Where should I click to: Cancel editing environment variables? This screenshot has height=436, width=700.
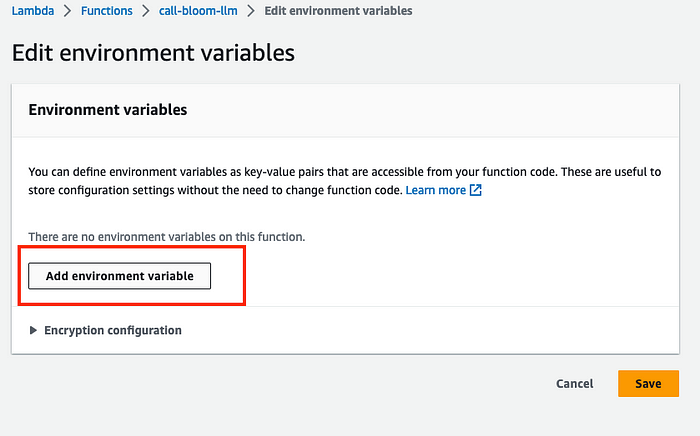point(574,384)
